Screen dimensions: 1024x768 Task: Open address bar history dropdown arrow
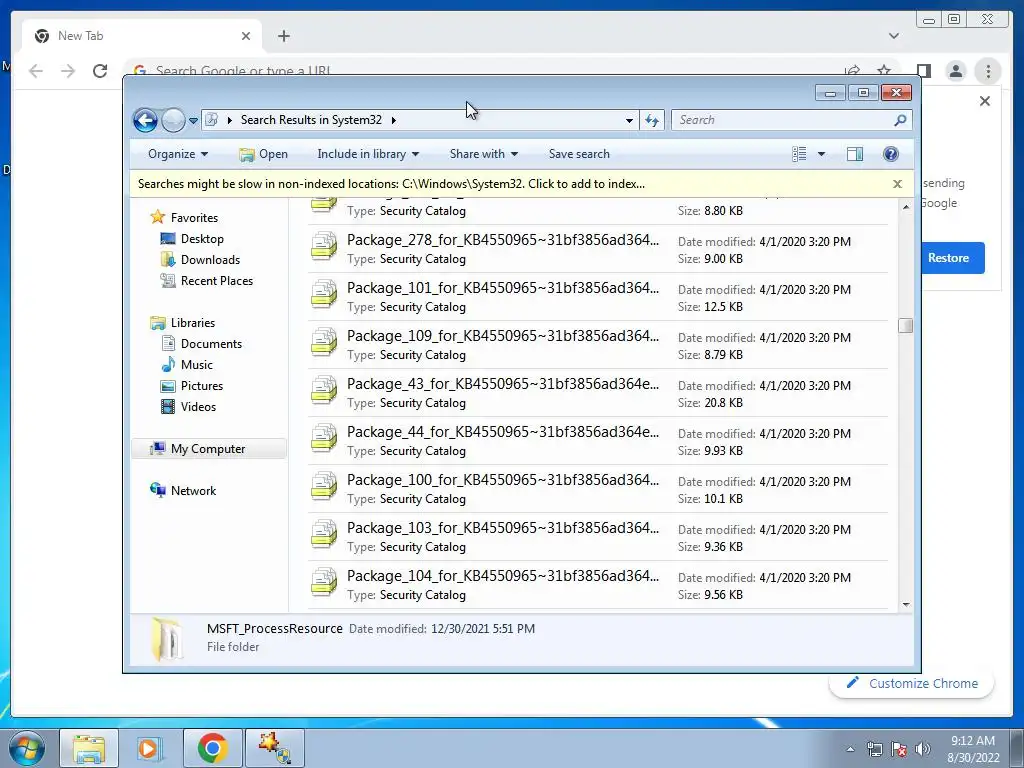(x=629, y=120)
